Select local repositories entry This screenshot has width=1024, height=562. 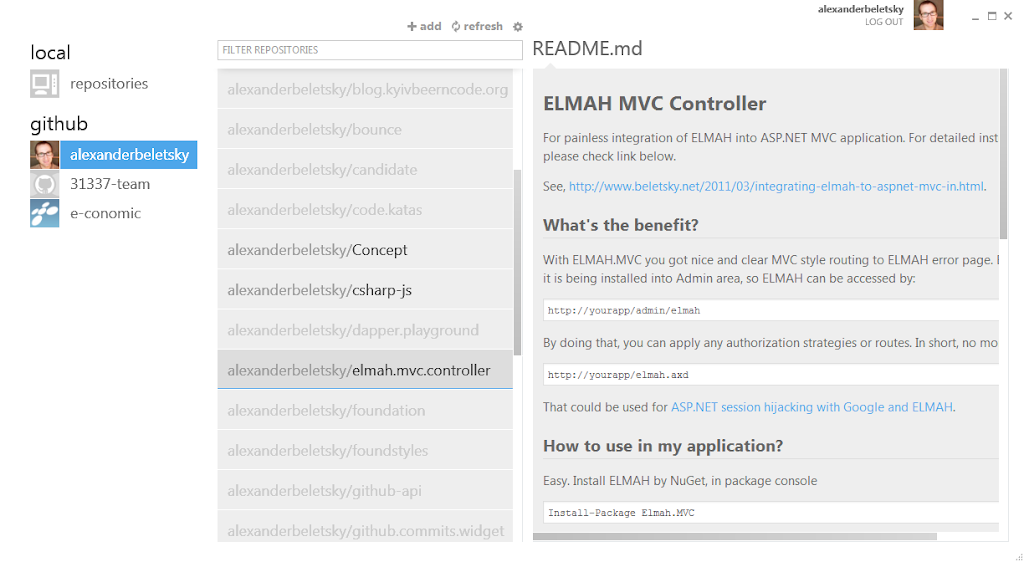109,84
